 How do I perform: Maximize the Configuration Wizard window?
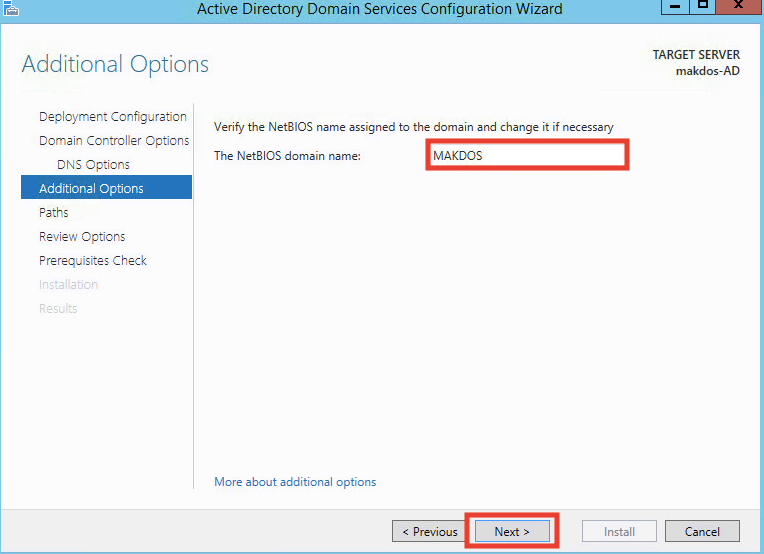(702, 6)
